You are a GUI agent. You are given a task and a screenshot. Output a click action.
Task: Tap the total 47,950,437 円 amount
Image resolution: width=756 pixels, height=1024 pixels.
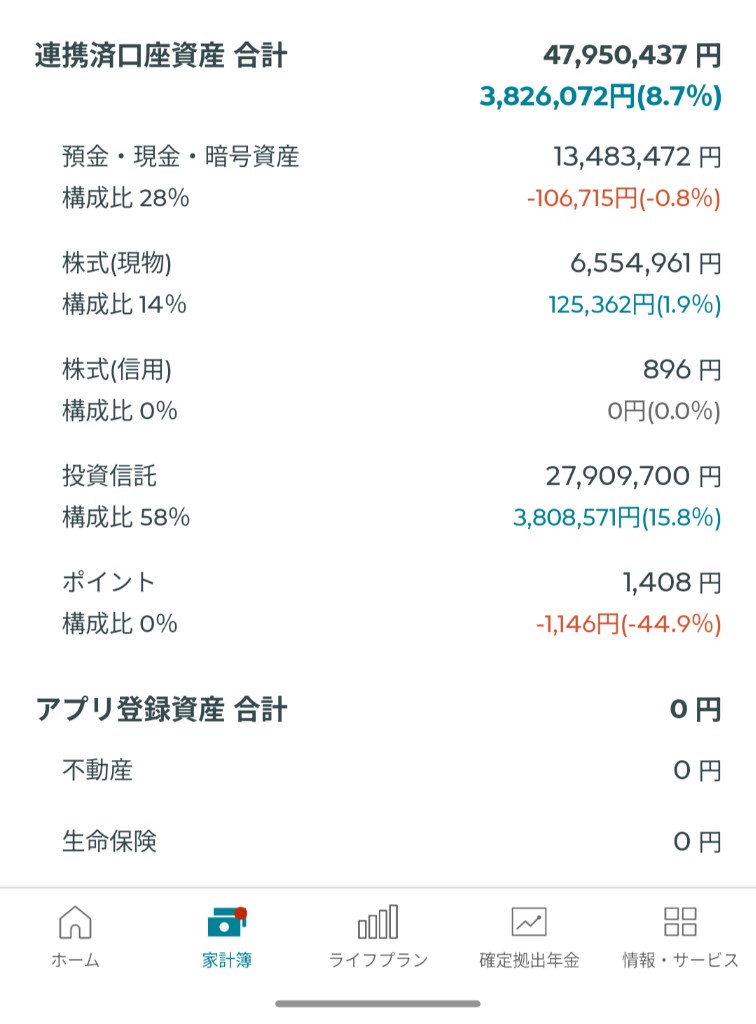[x=632, y=55]
